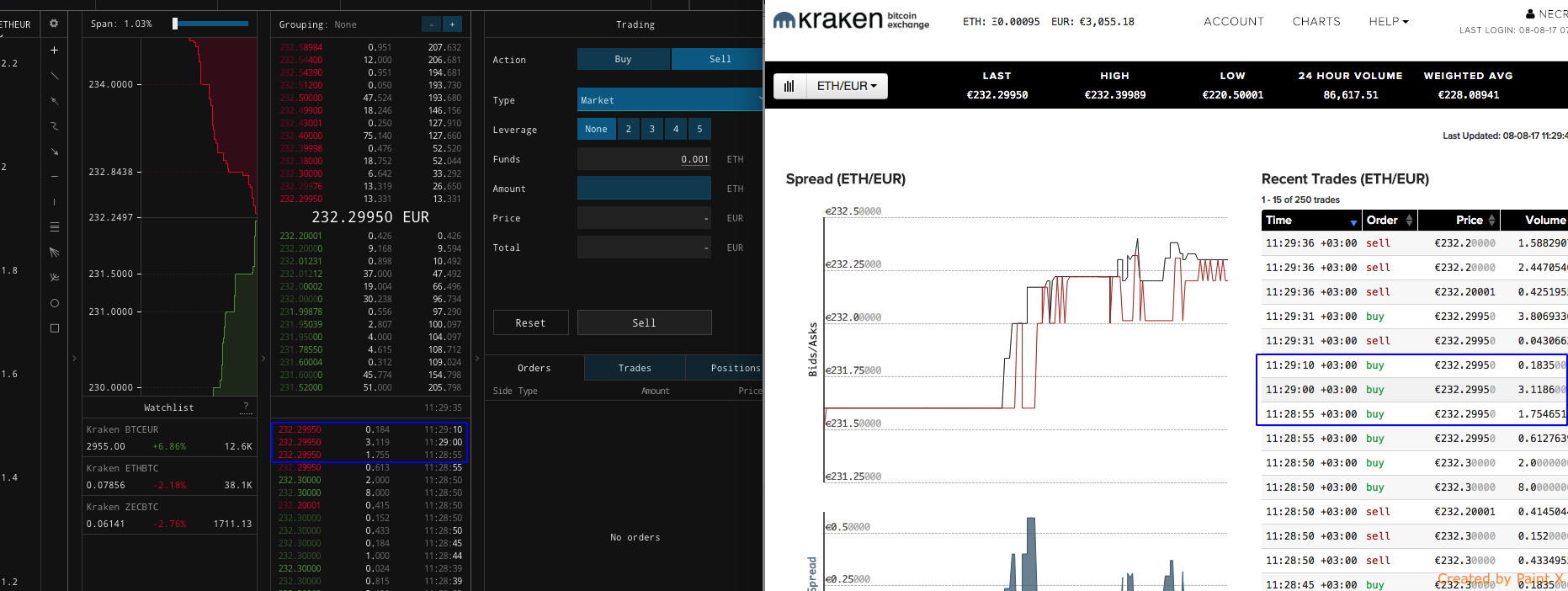Viewport: 1568px width, 591px height.
Task: Switch to the Orders tab
Action: click(534, 368)
